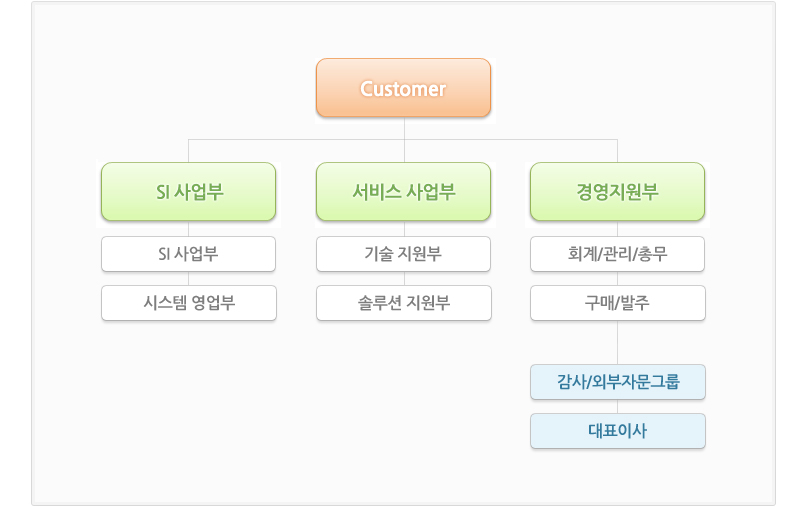Click the 솔루션 지원부 box
The image size is (800, 507).
click(x=404, y=303)
